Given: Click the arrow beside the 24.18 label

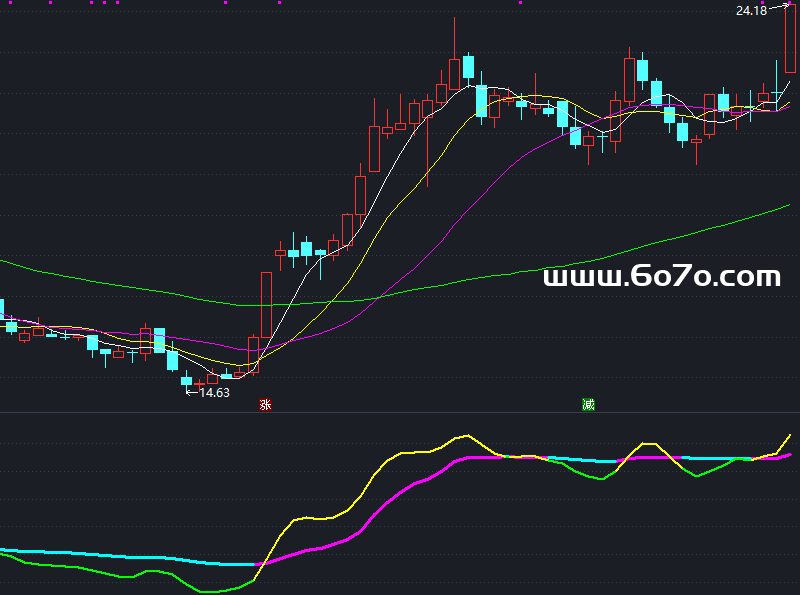Looking at the screenshot, I should [x=777, y=7].
